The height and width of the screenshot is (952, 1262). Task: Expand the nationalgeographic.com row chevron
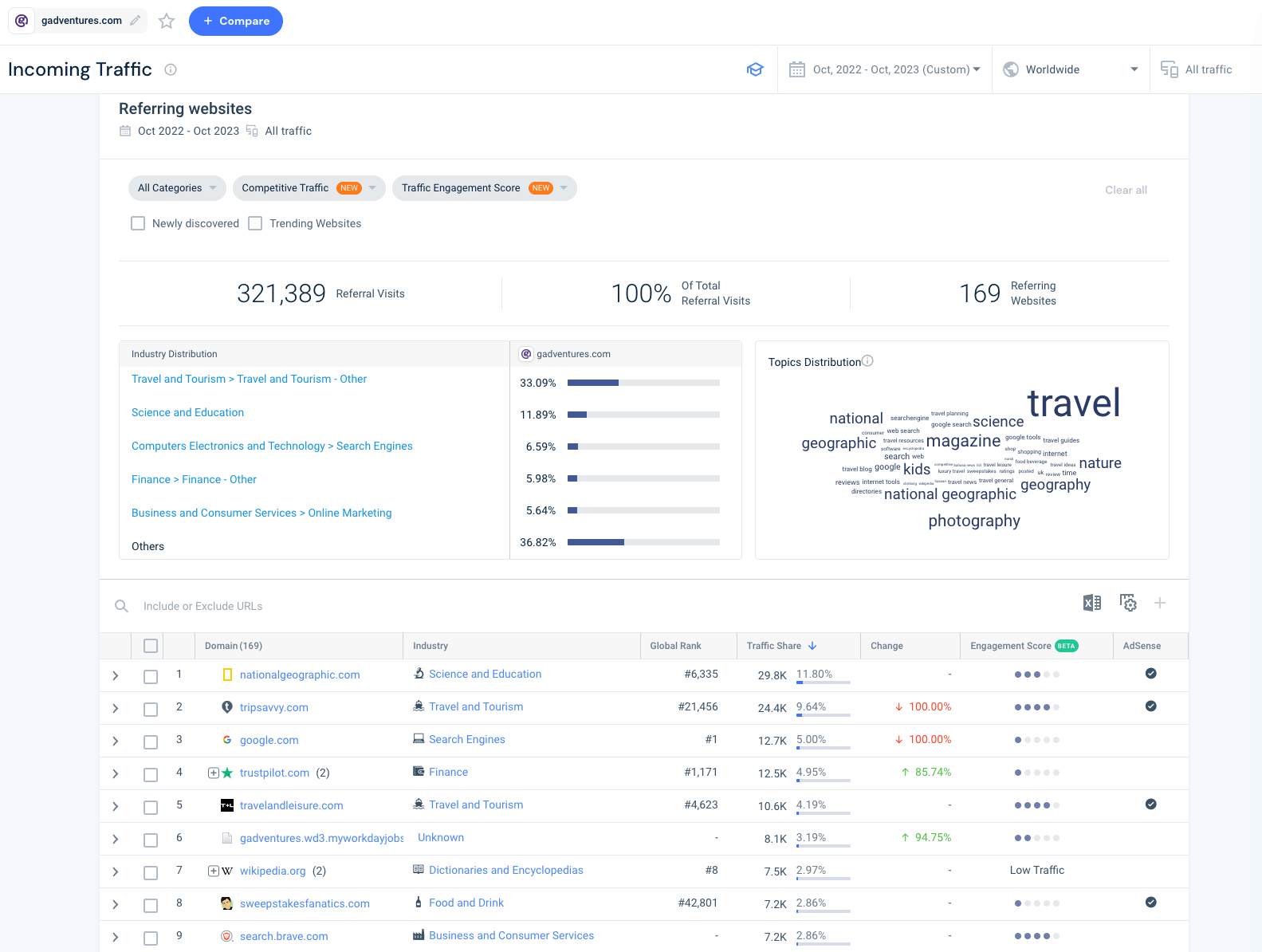[116, 676]
